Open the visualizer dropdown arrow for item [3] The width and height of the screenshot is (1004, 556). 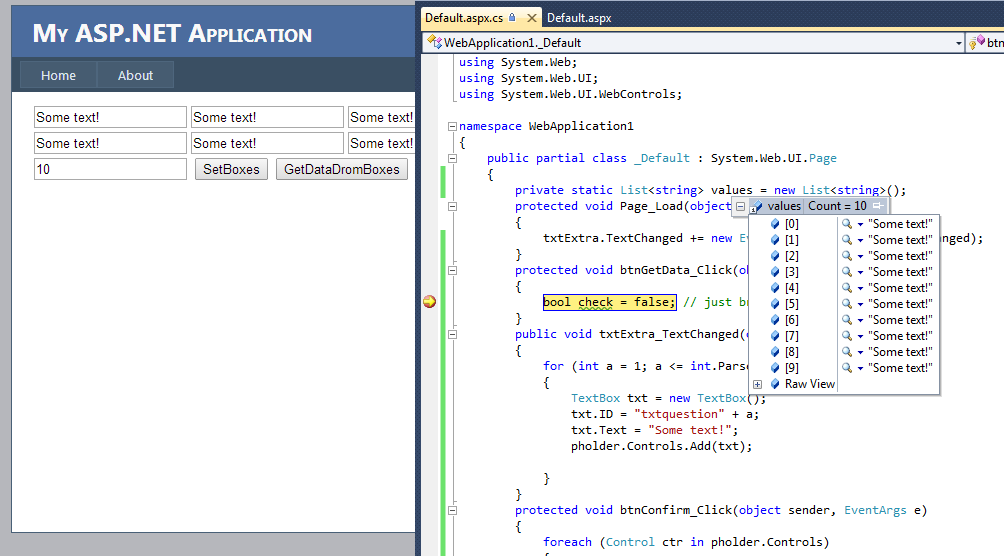coord(860,272)
